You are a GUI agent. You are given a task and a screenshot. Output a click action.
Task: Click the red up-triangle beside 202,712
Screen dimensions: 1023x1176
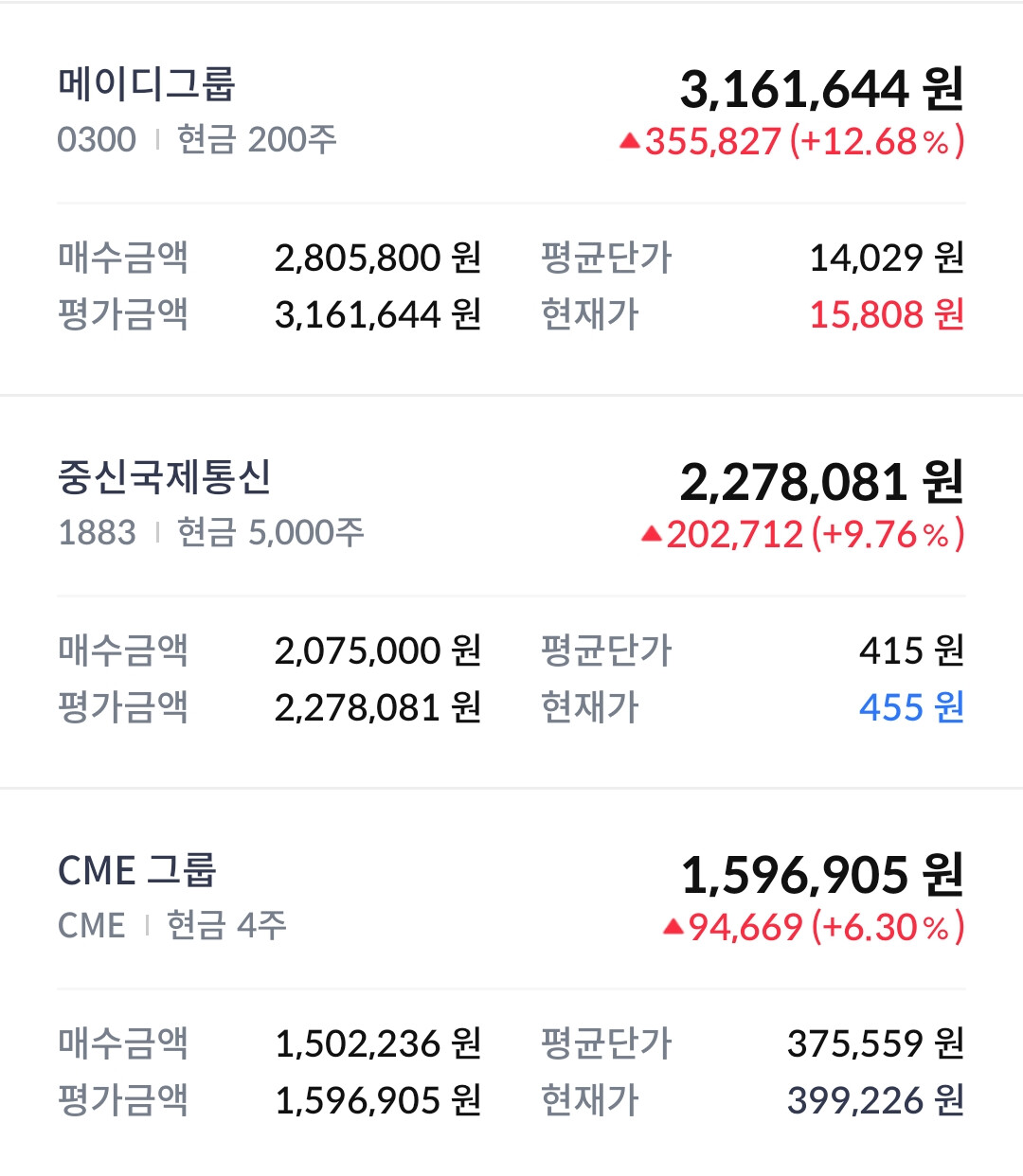click(651, 535)
